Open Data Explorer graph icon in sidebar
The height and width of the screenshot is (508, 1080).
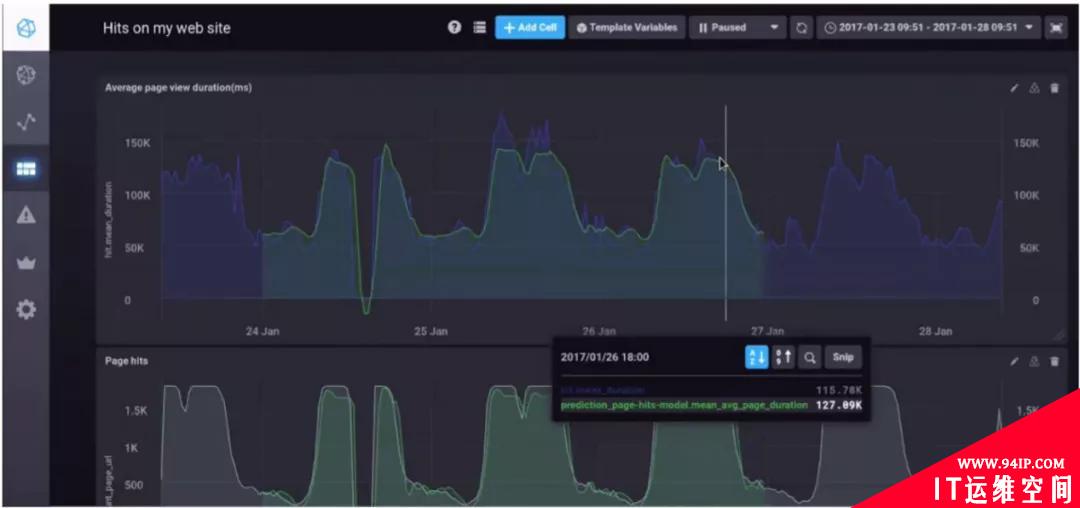click(25, 123)
